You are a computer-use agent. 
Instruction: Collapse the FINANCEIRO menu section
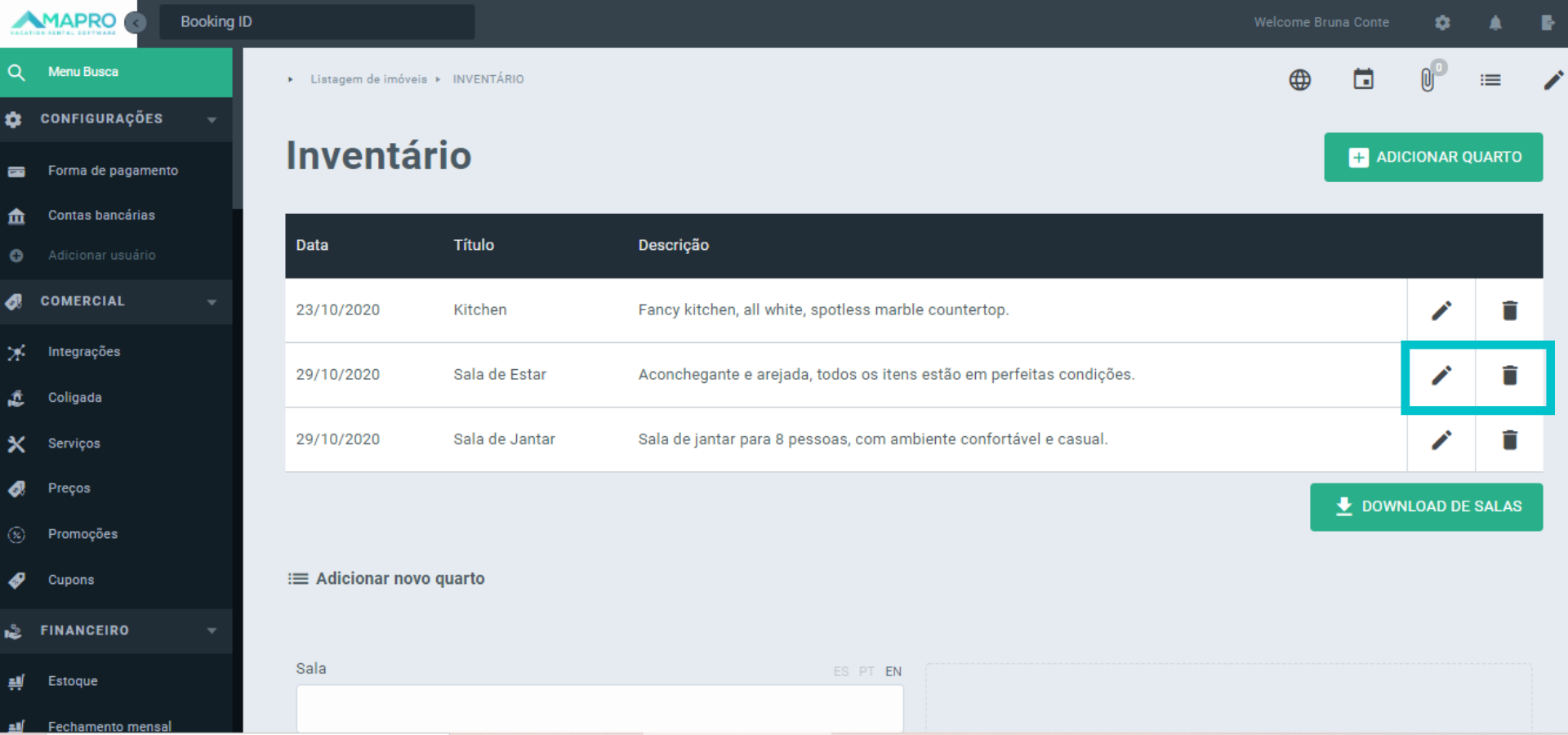pyautogui.click(x=211, y=630)
